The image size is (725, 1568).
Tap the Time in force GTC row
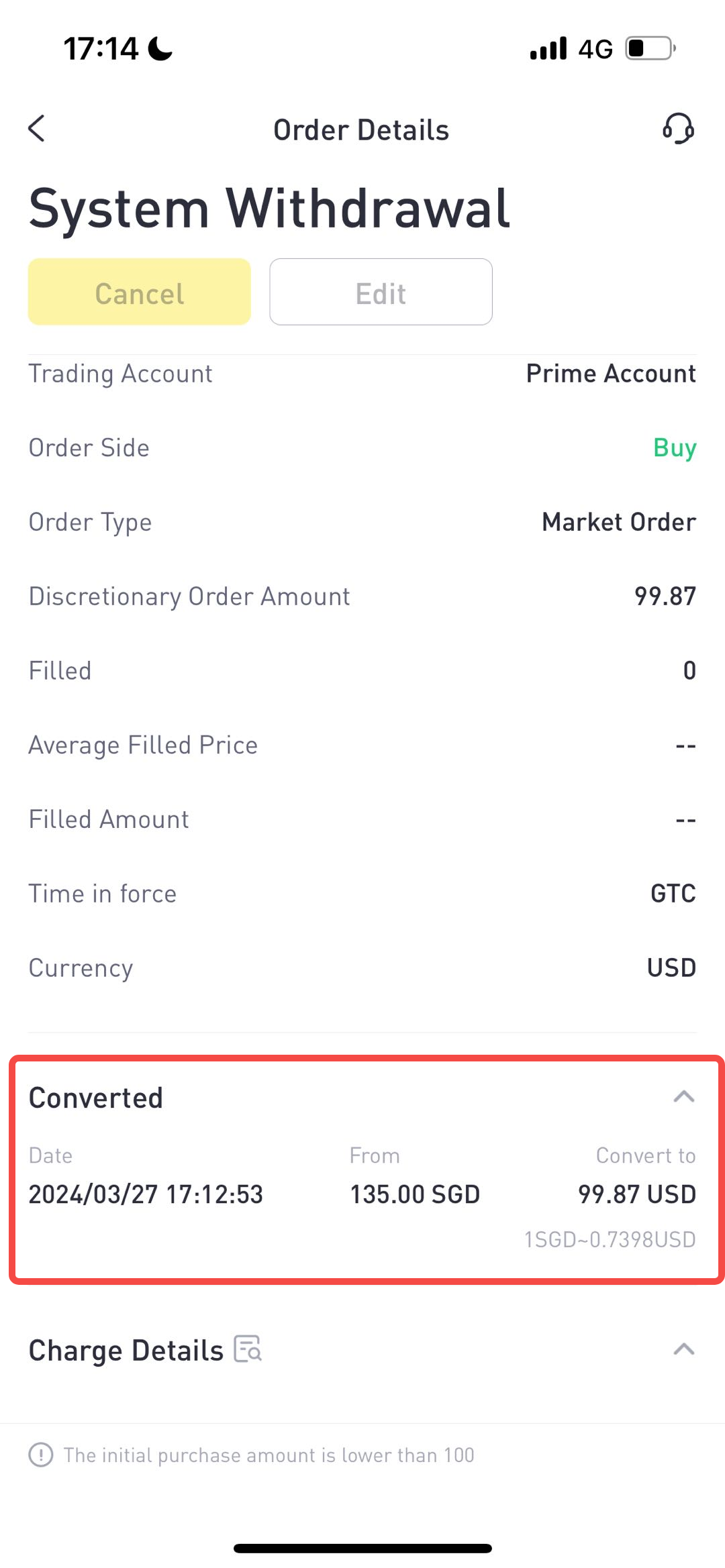click(362, 894)
